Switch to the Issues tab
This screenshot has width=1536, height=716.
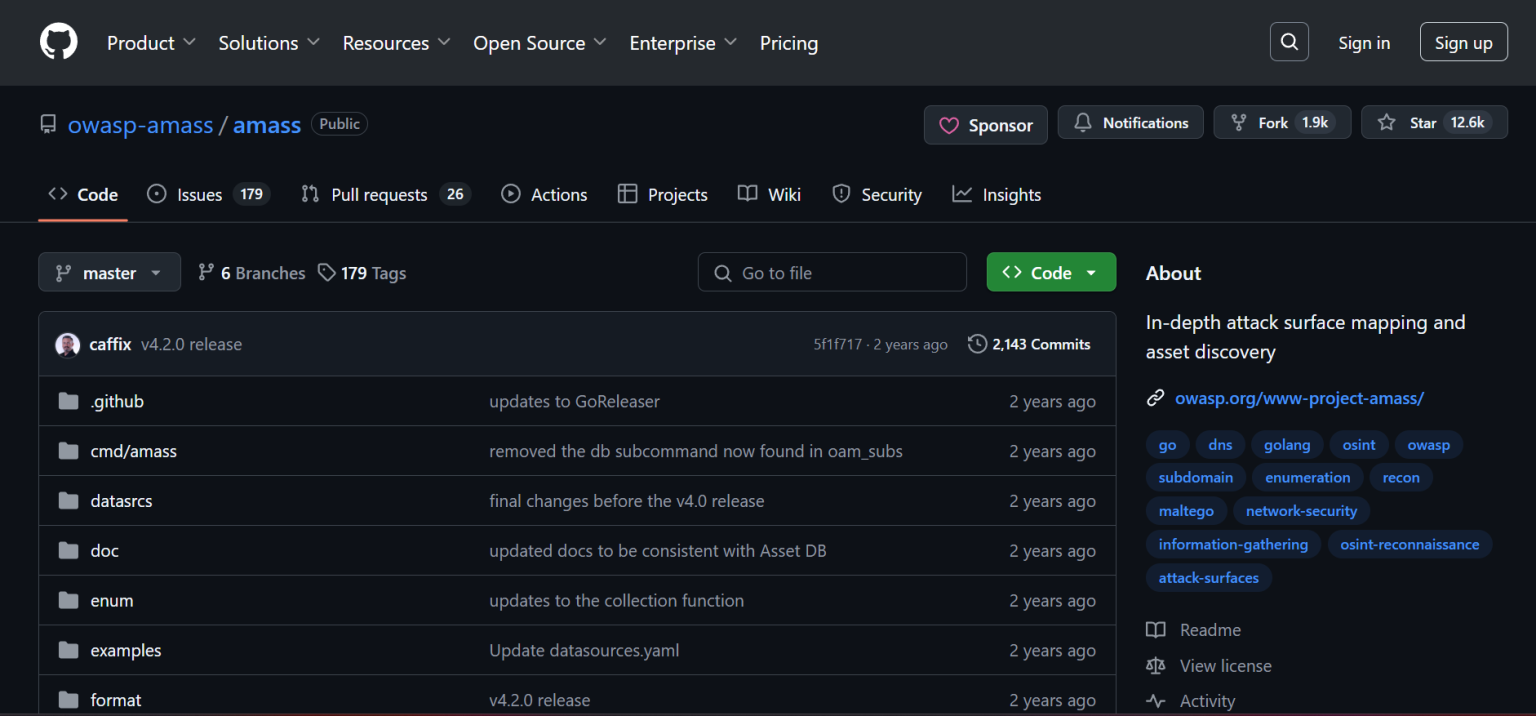(199, 194)
